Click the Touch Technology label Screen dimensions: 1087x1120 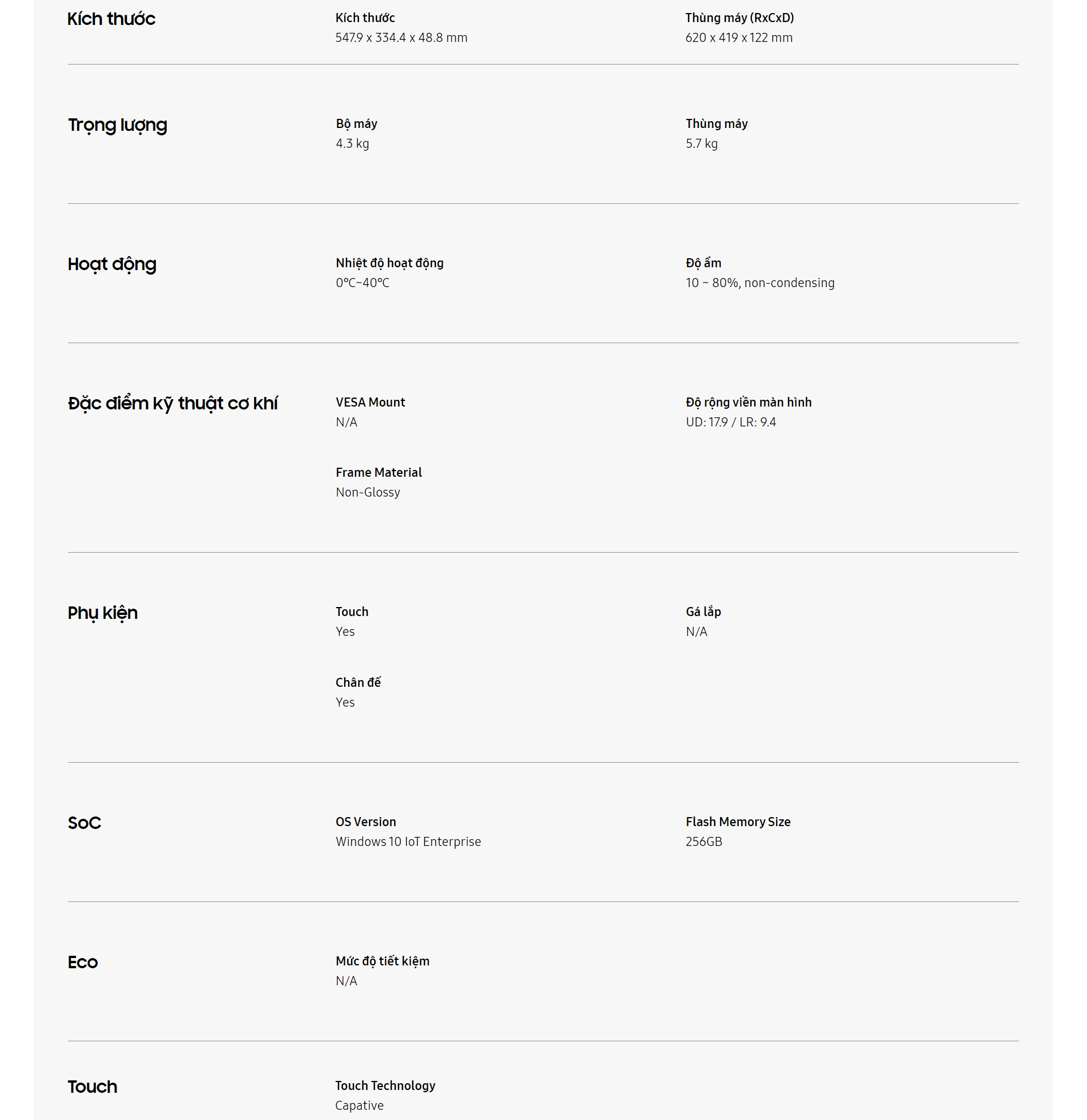tap(385, 1085)
